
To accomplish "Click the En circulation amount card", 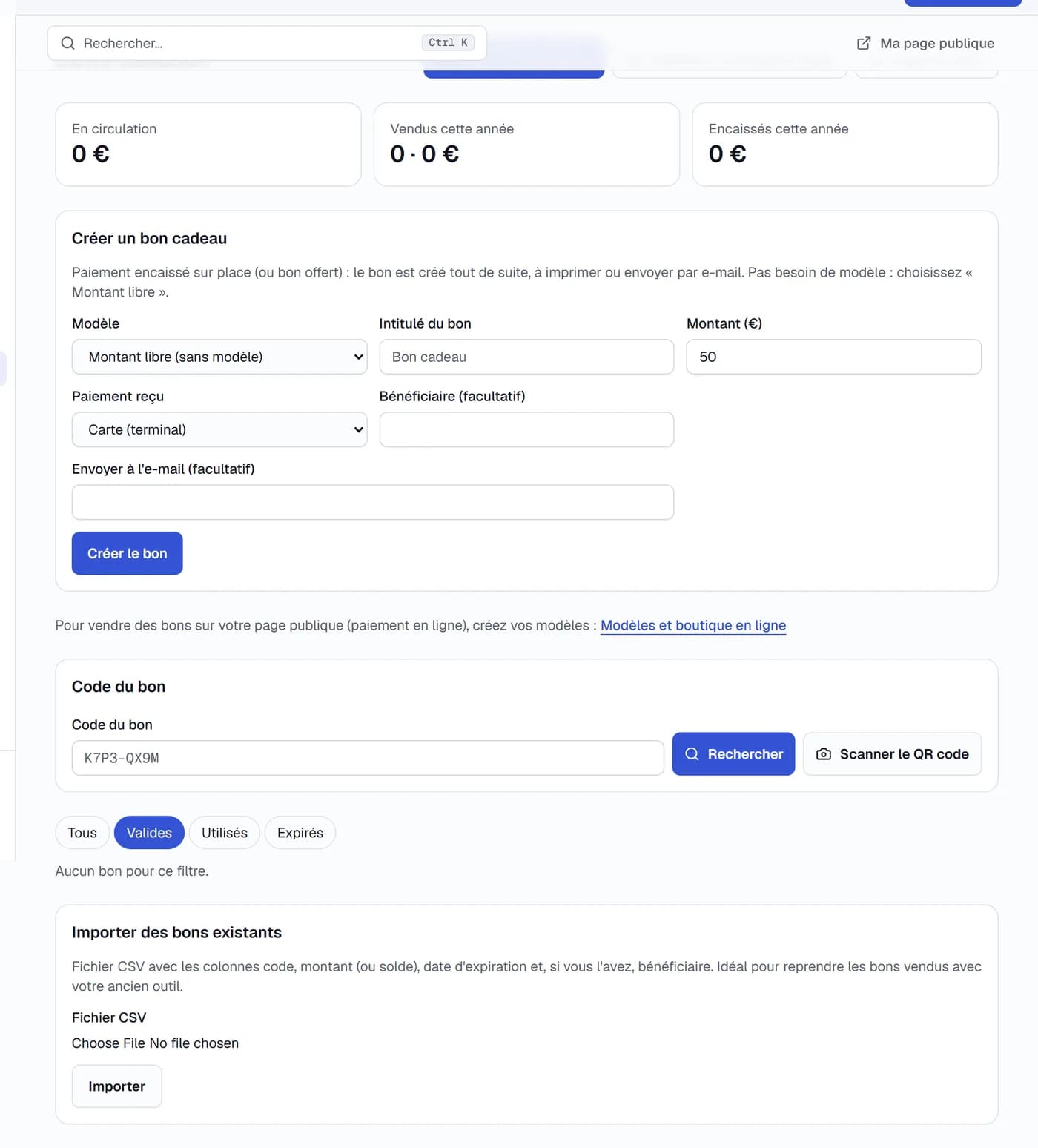I will (208, 145).
